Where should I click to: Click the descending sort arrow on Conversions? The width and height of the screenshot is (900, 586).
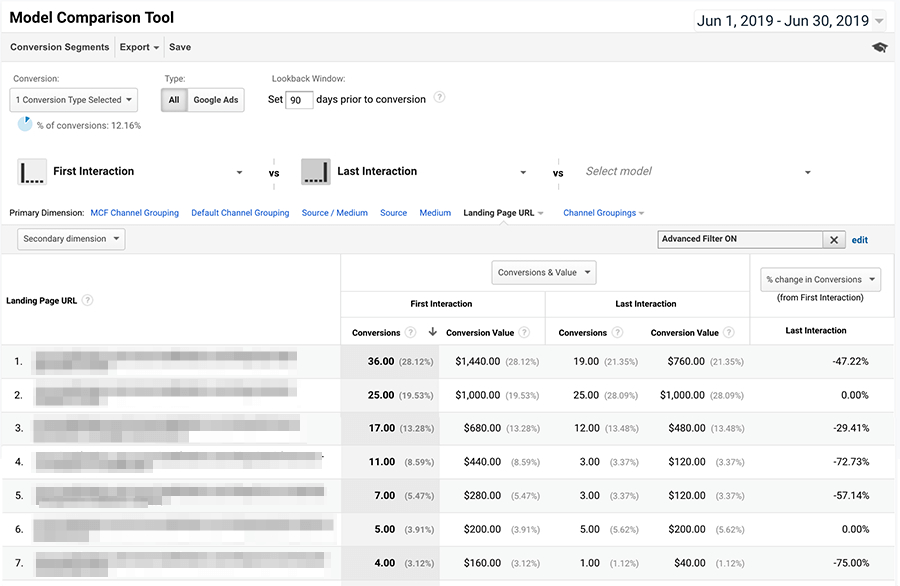coord(434,332)
